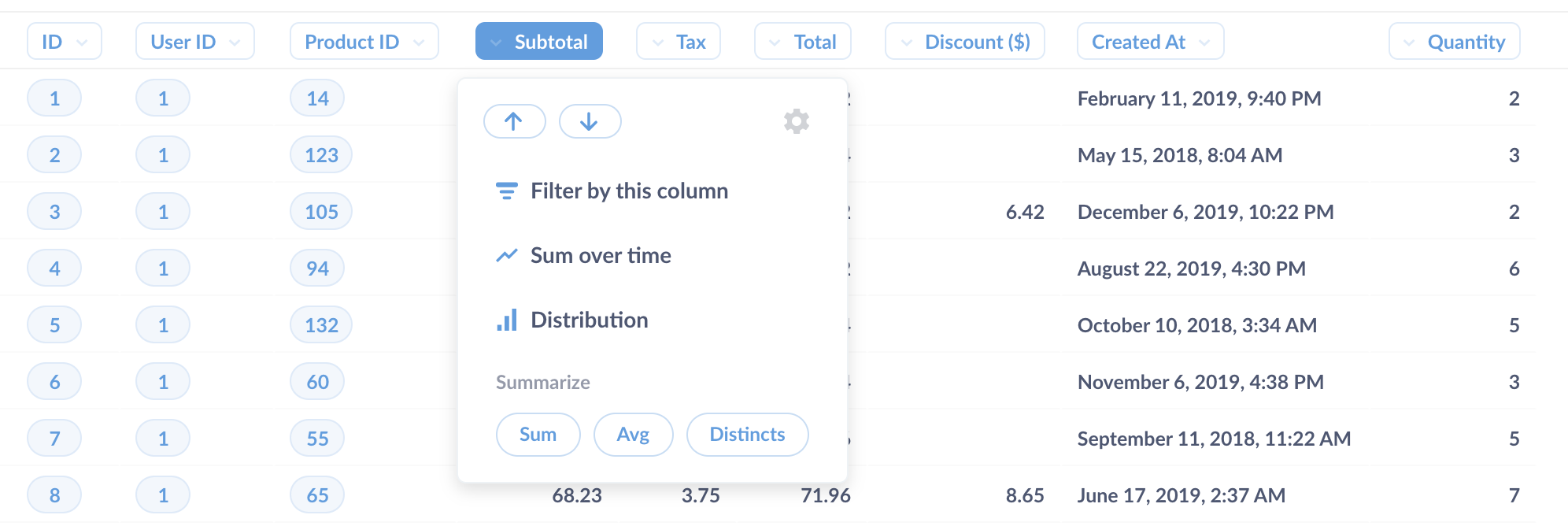This screenshot has width=1568, height=526.
Task: Open column settings gear icon
Action: pos(796,121)
